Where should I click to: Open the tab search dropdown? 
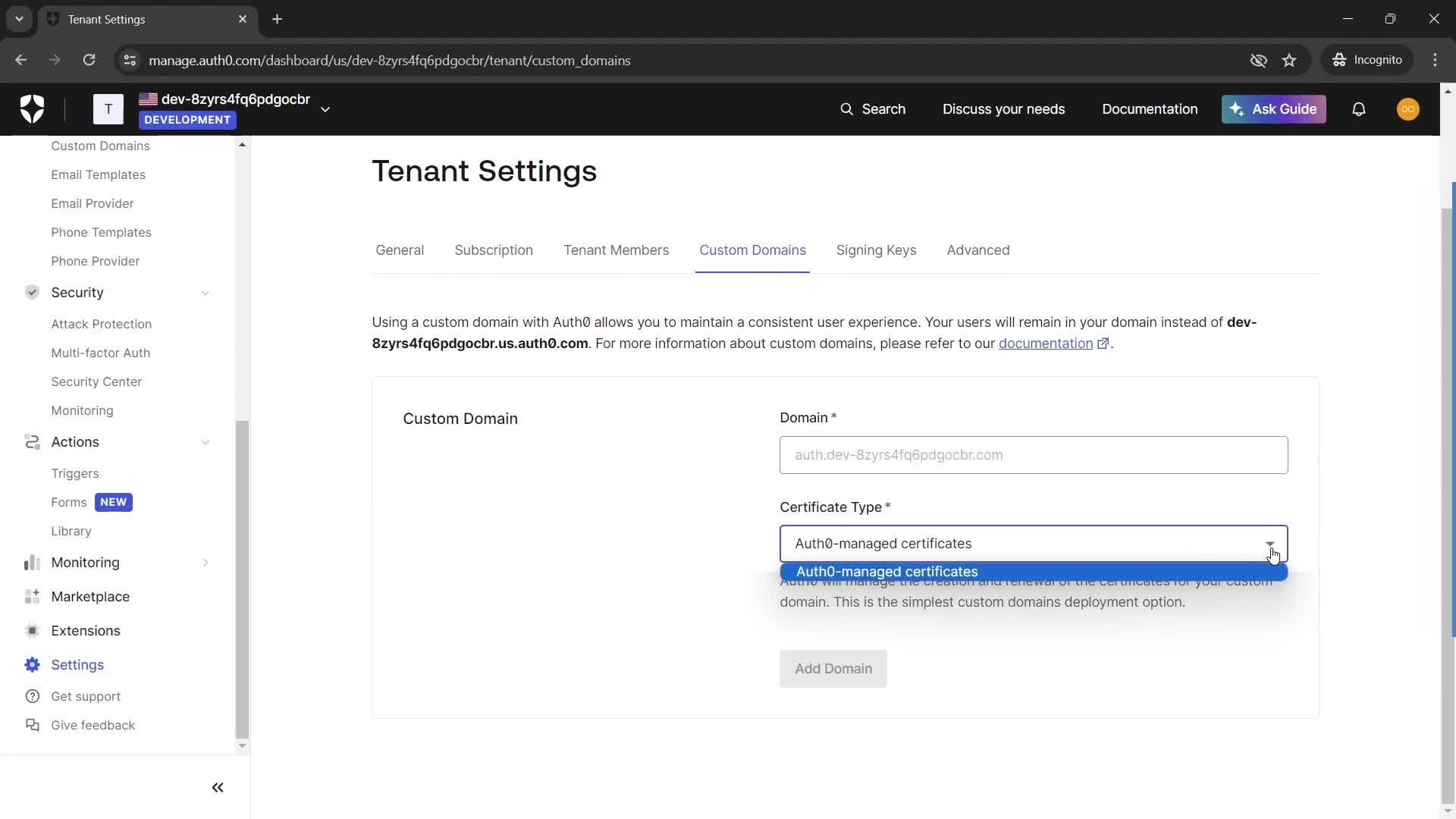coord(19,19)
